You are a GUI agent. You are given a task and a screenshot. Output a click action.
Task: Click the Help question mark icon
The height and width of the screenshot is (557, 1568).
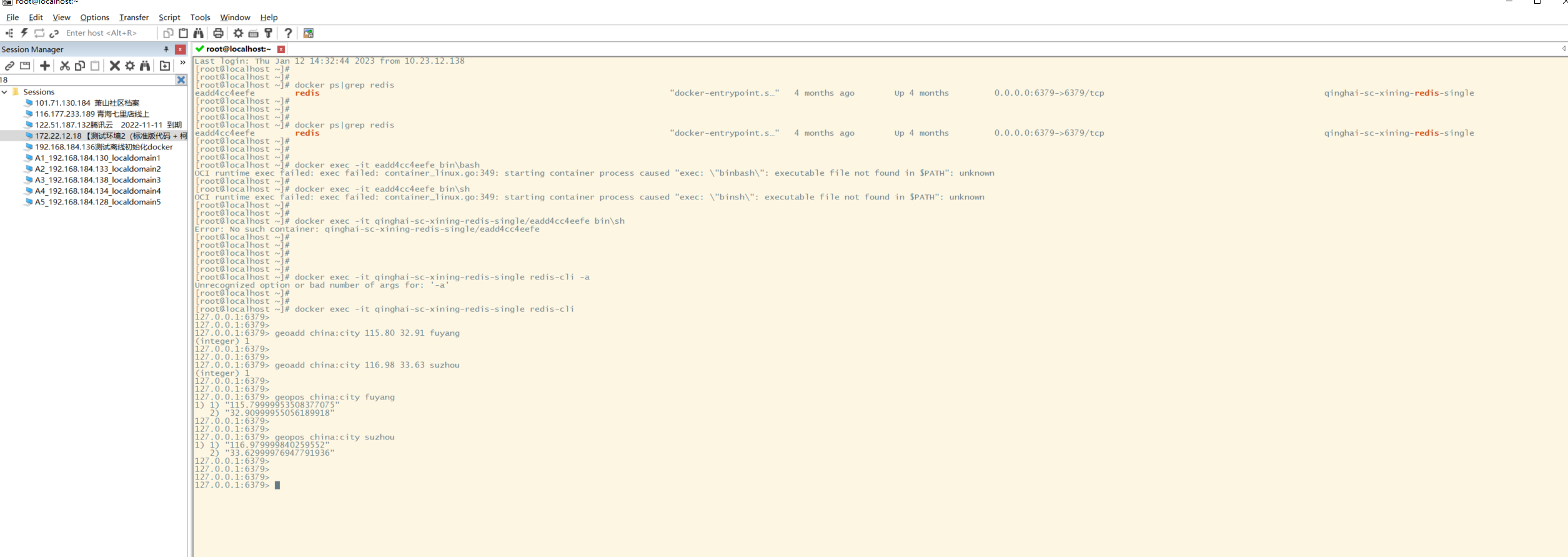pos(288,33)
